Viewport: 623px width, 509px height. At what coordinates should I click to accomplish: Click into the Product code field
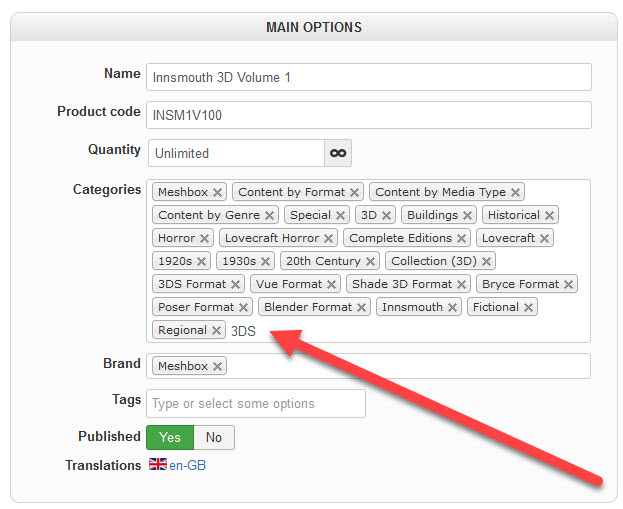tap(369, 115)
